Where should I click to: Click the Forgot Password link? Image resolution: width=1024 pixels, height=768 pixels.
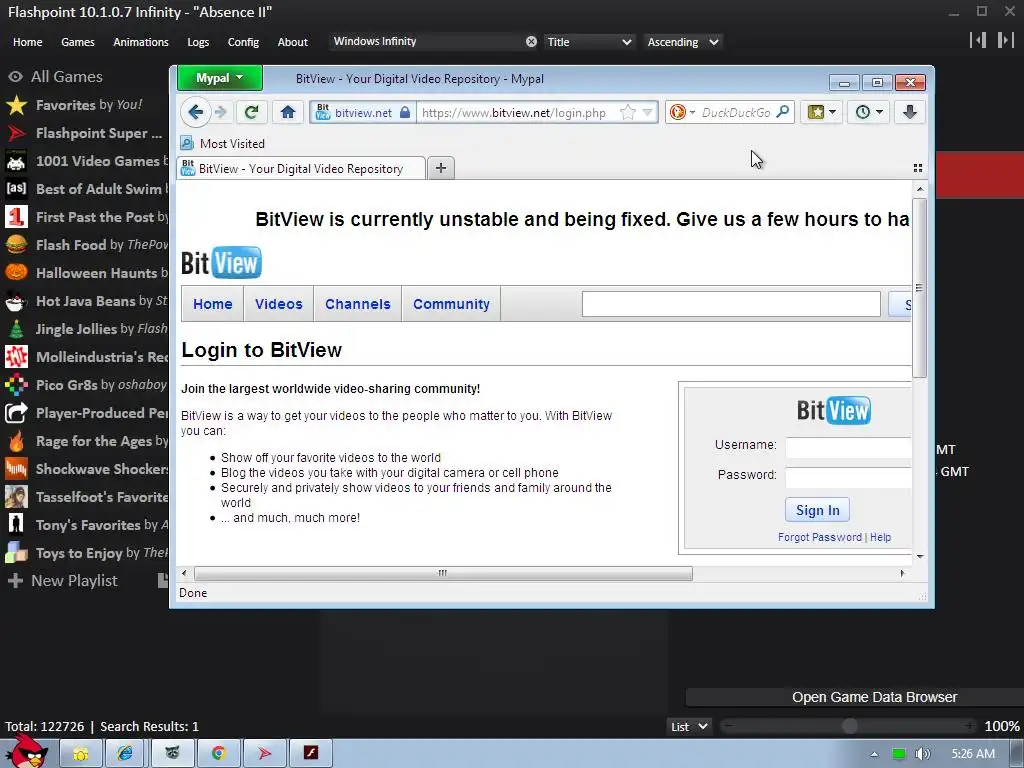(820, 537)
